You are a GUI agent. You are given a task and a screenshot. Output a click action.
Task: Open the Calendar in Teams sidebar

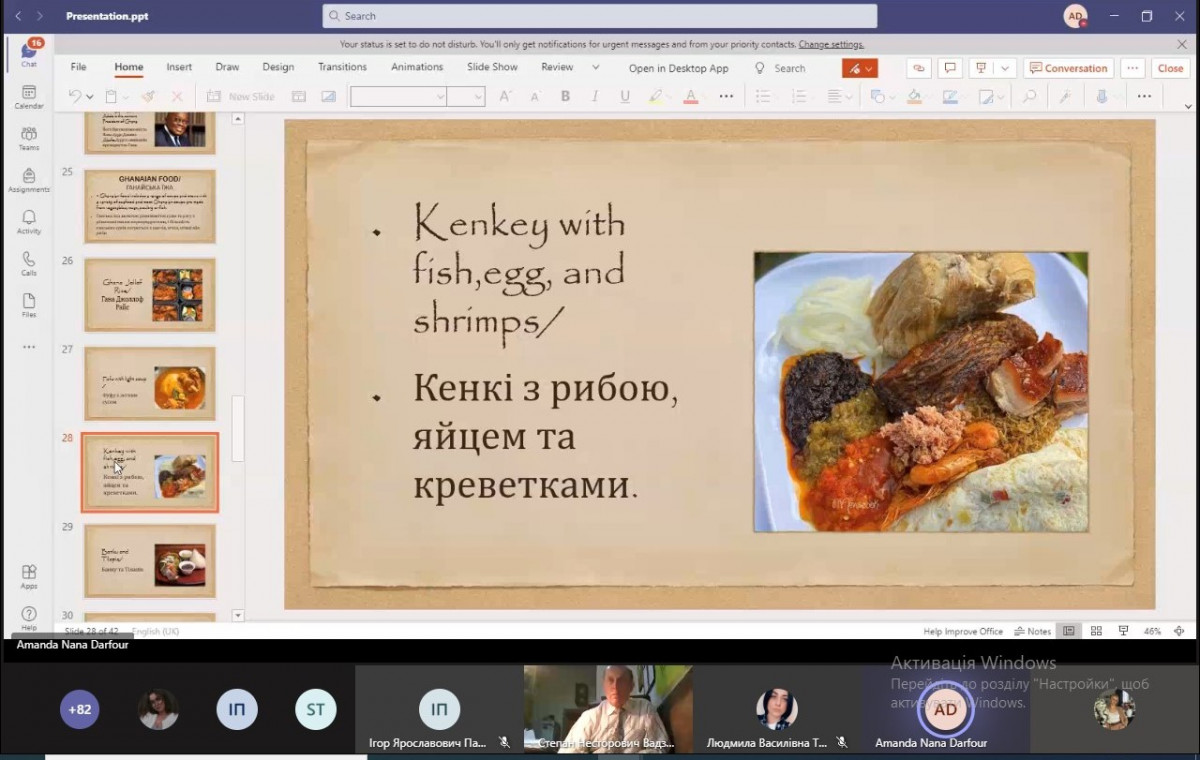pyautogui.click(x=29, y=95)
